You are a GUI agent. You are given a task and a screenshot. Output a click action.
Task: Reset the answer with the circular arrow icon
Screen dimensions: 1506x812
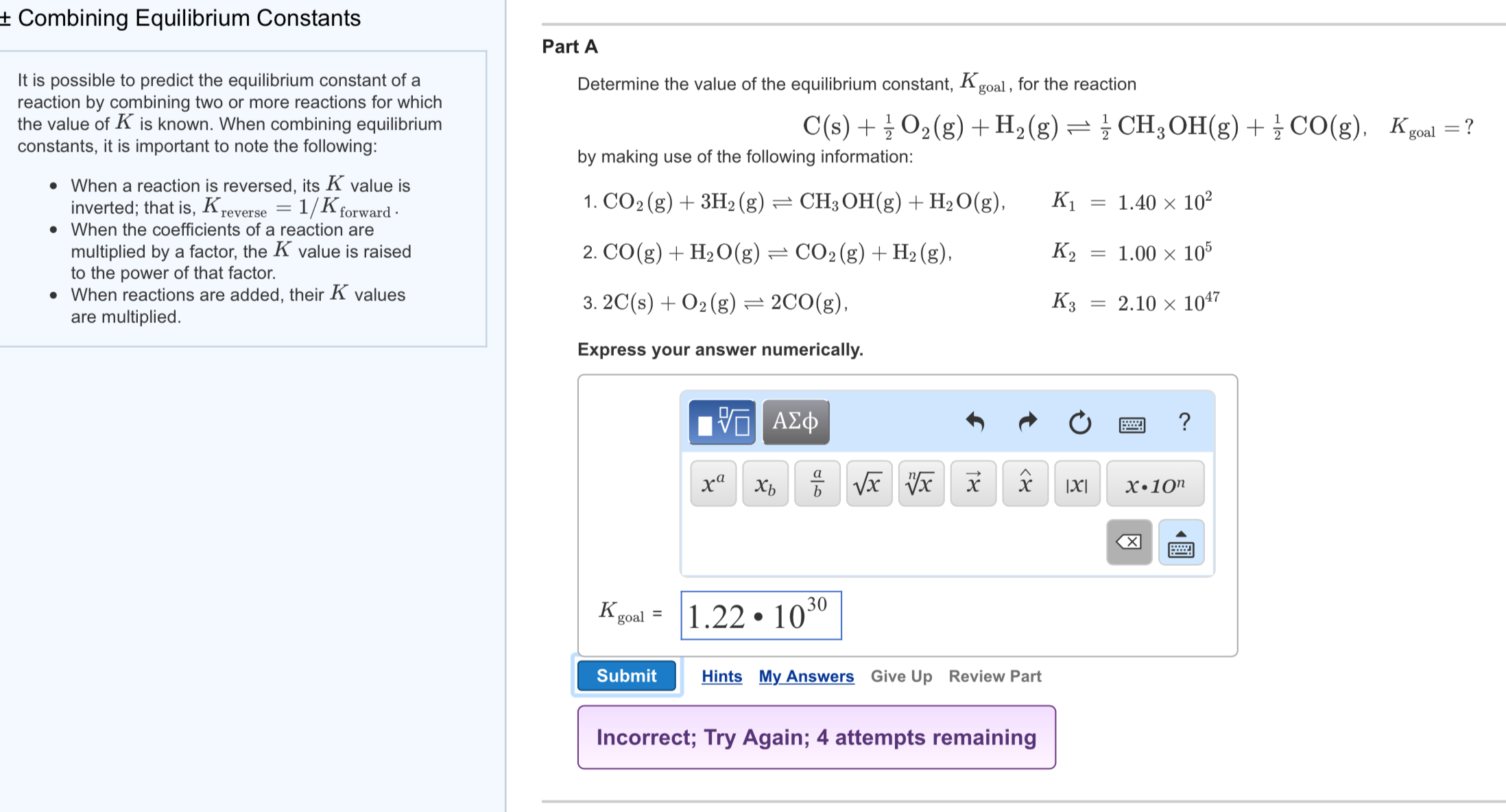point(1080,423)
